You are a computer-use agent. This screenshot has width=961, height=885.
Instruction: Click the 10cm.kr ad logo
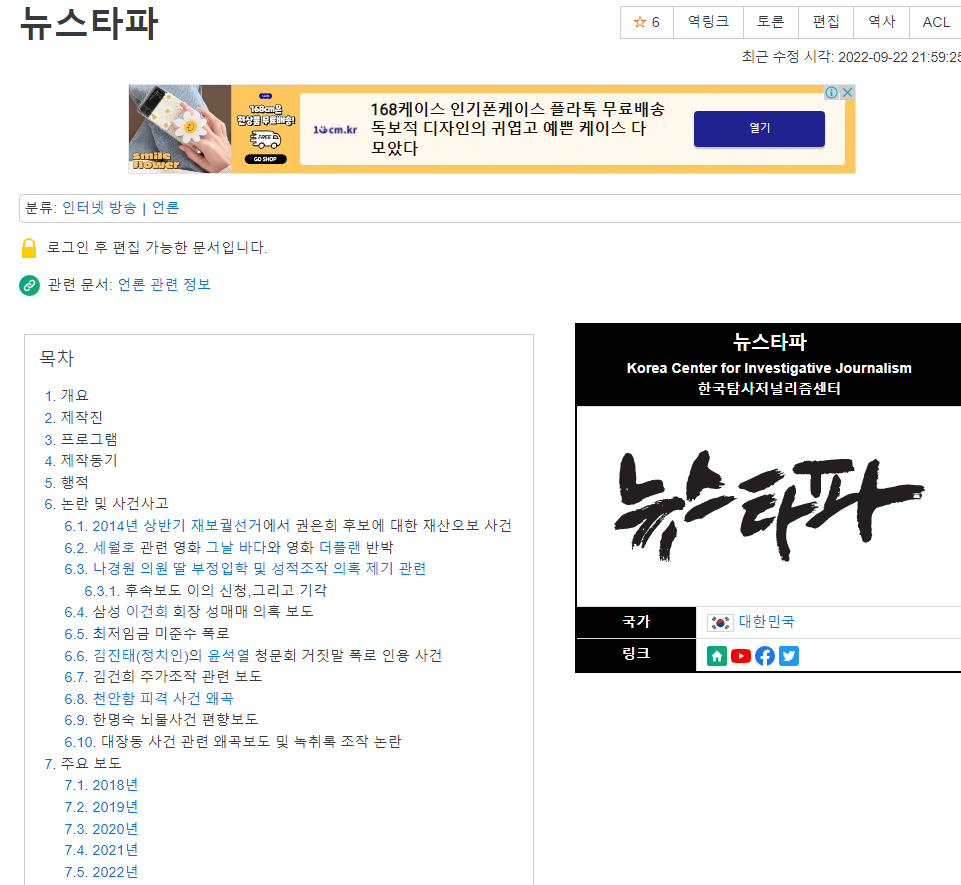(335, 130)
